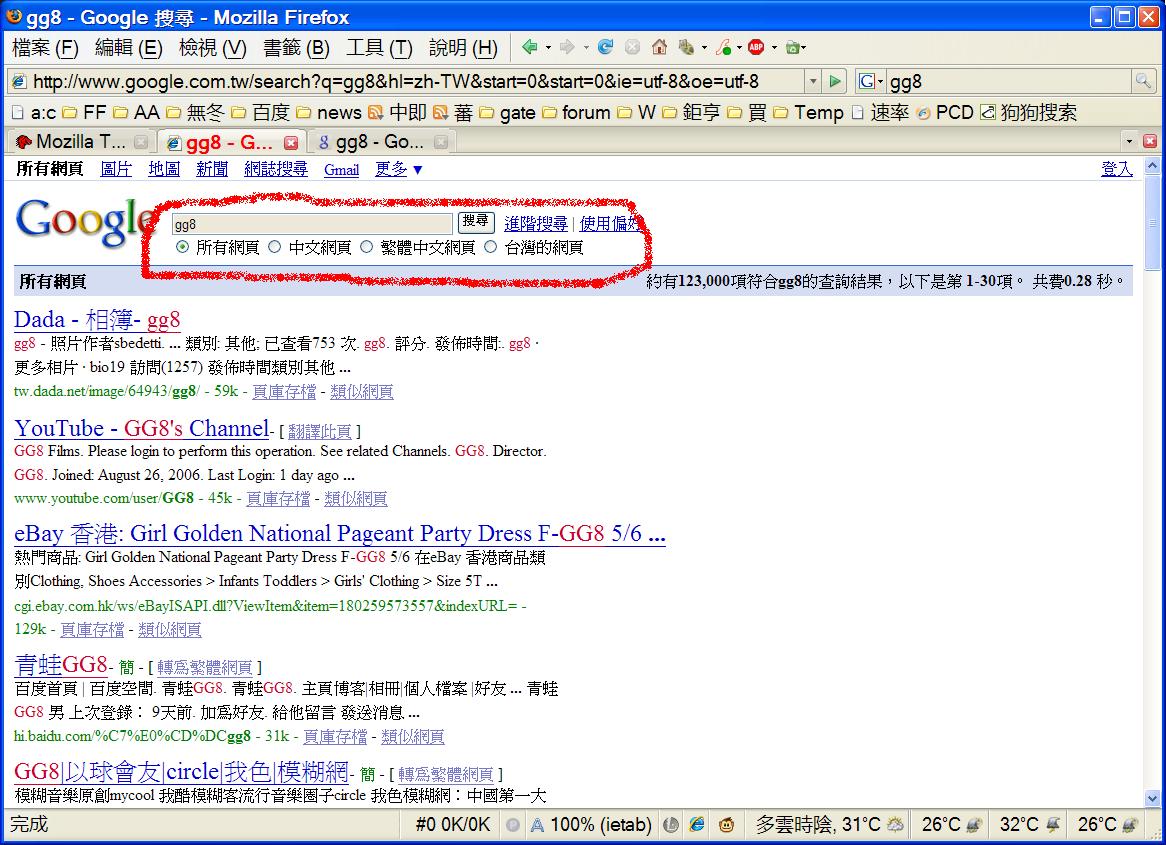Reload the page with the refresh icon
The height and width of the screenshot is (845, 1166).
[x=605, y=47]
